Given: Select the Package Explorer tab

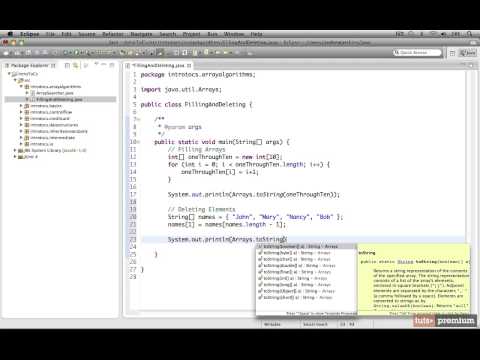Looking at the screenshot, I should 30,65.
